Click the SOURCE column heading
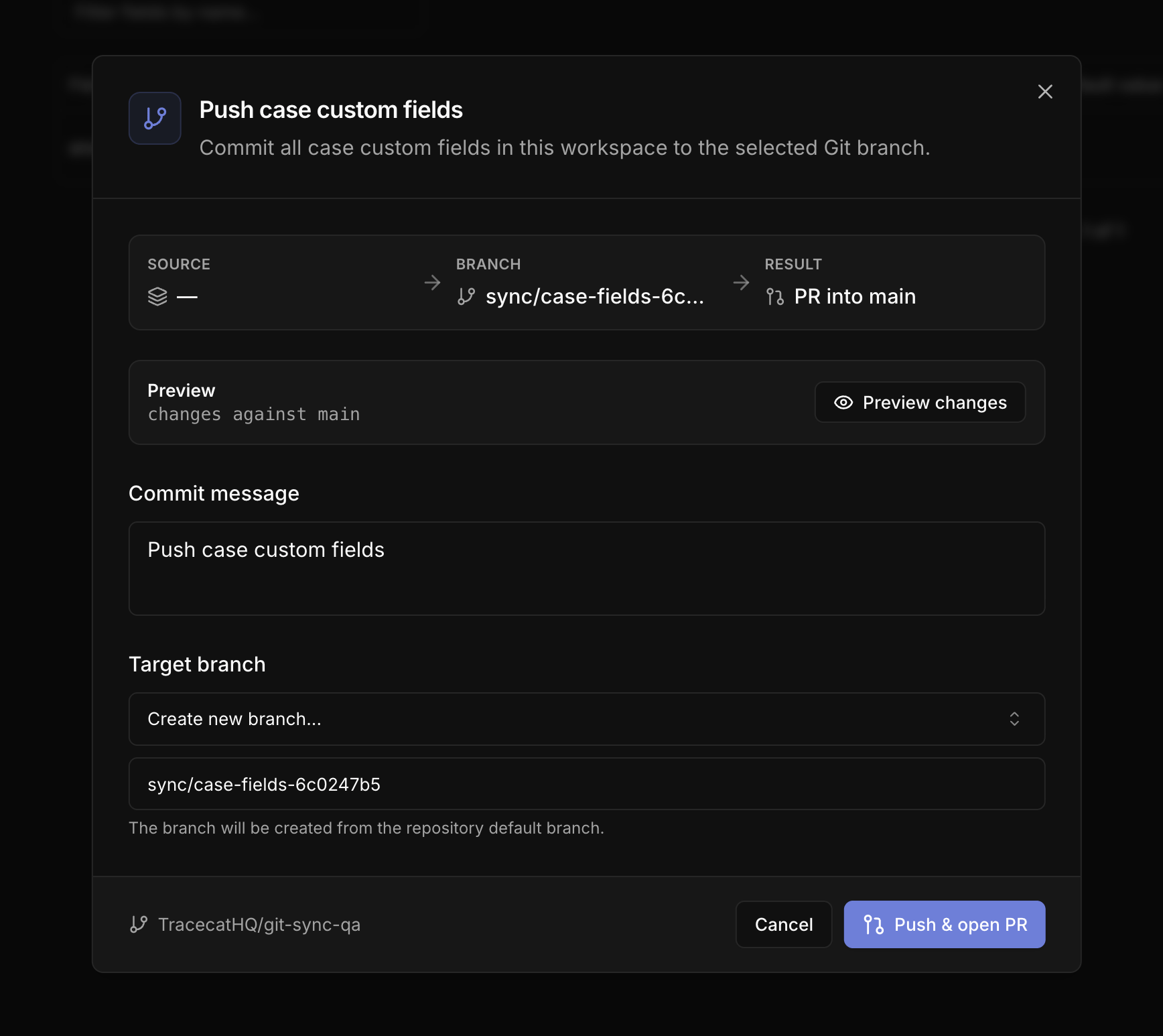This screenshot has height=1036, width=1163. click(x=179, y=264)
